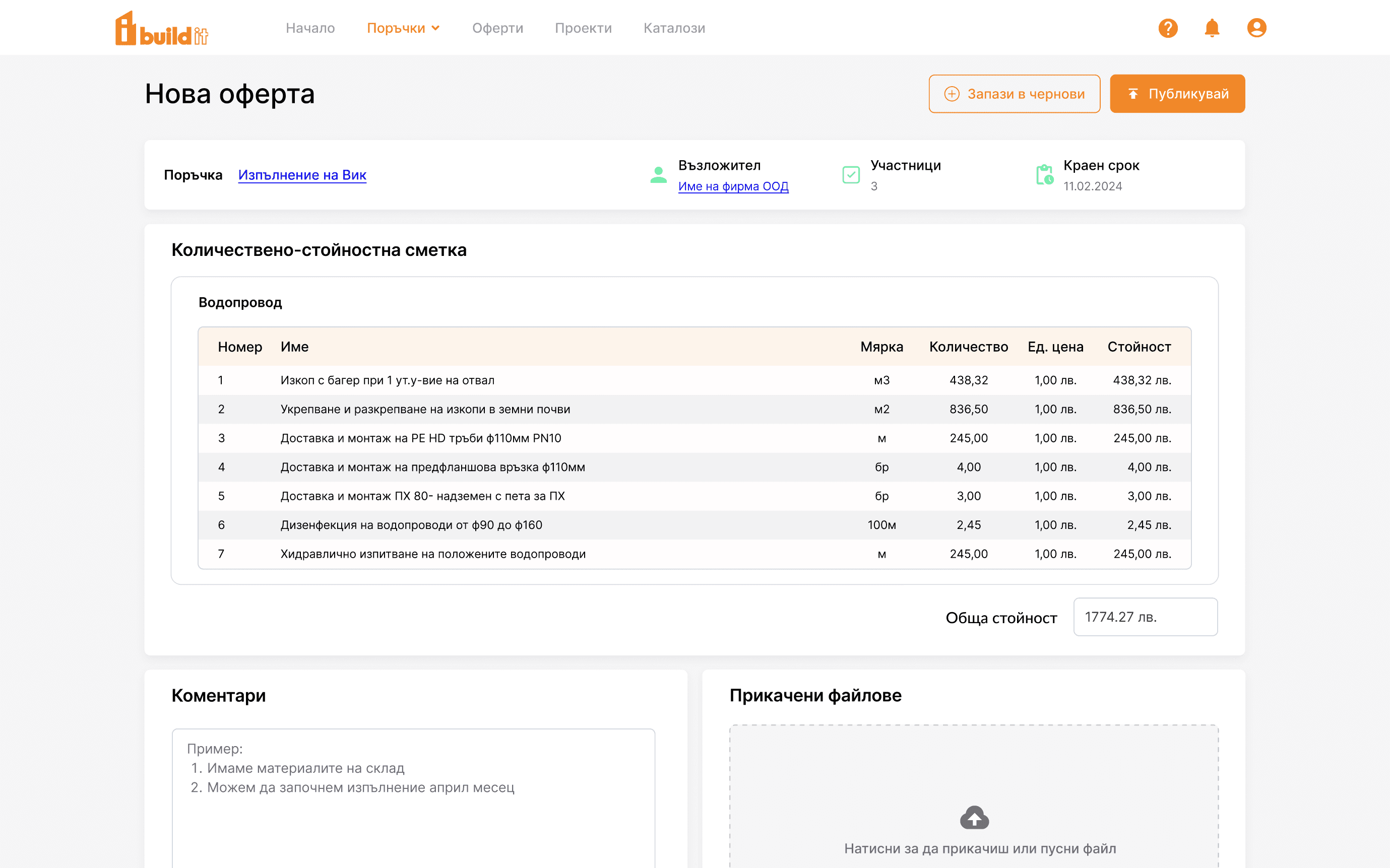Click the Ед. цена column header
This screenshot has width=1390, height=868.
point(1055,347)
